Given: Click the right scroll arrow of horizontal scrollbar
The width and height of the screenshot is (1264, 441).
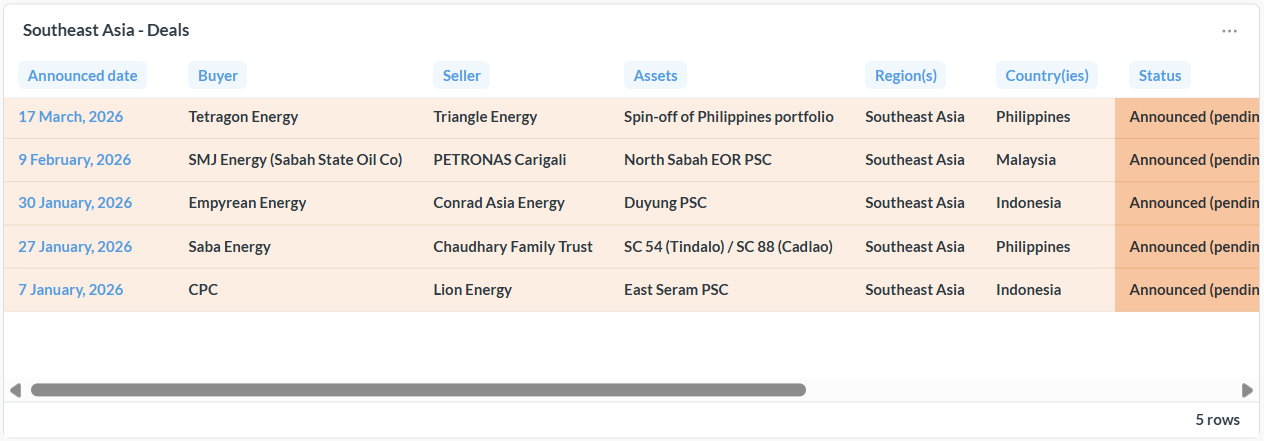Looking at the screenshot, I should 1247,390.
